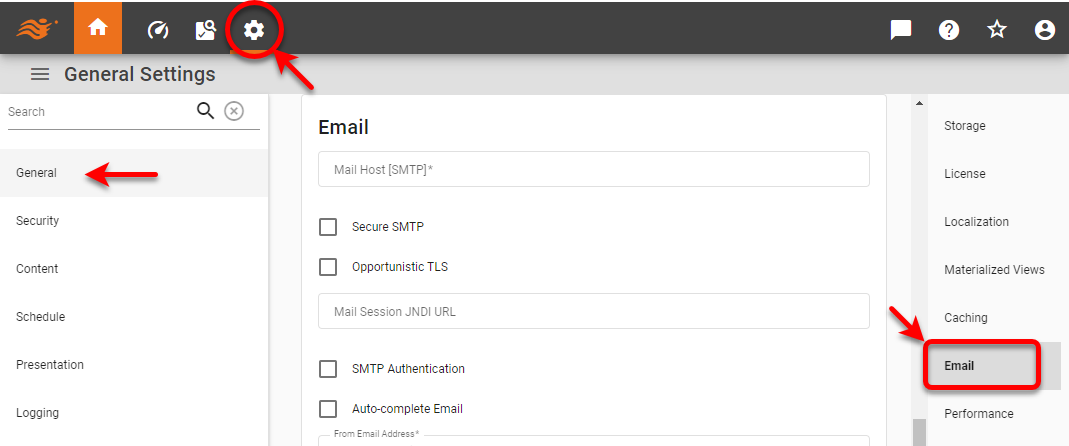Expand the hamburger navigation menu
The height and width of the screenshot is (446, 1069).
(40, 74)
